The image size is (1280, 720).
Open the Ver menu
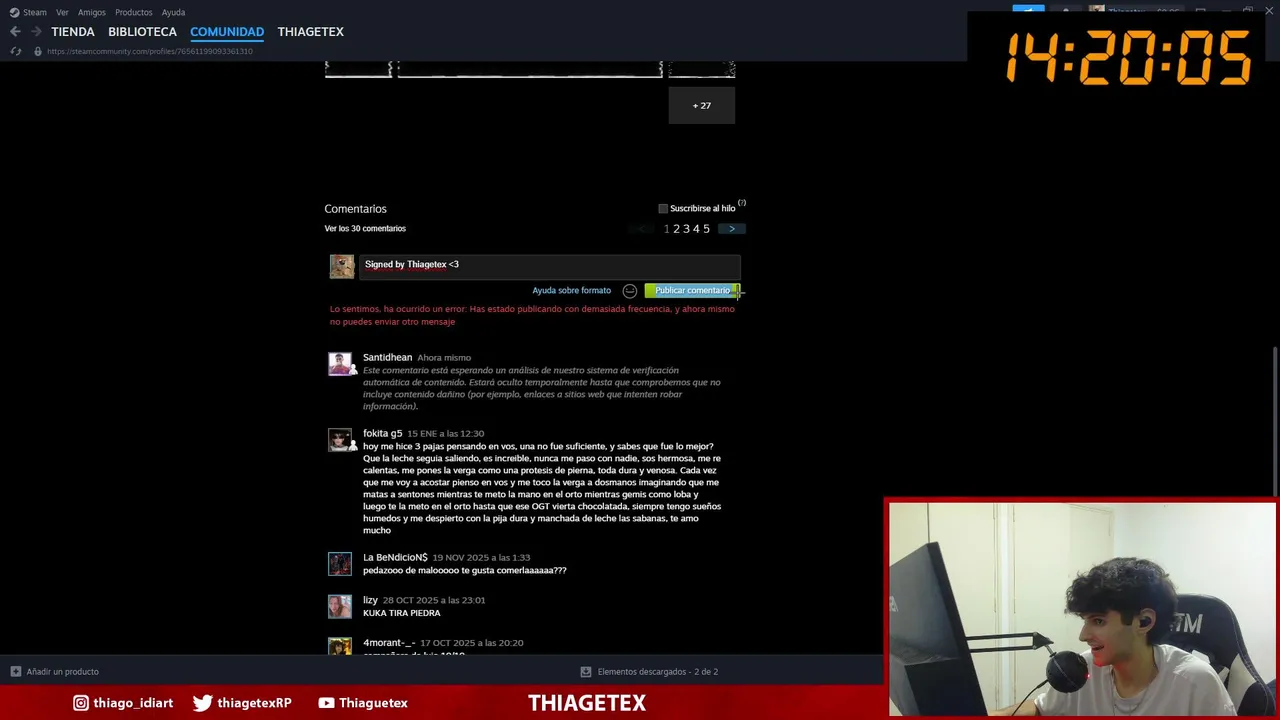[x=62, y=12]
